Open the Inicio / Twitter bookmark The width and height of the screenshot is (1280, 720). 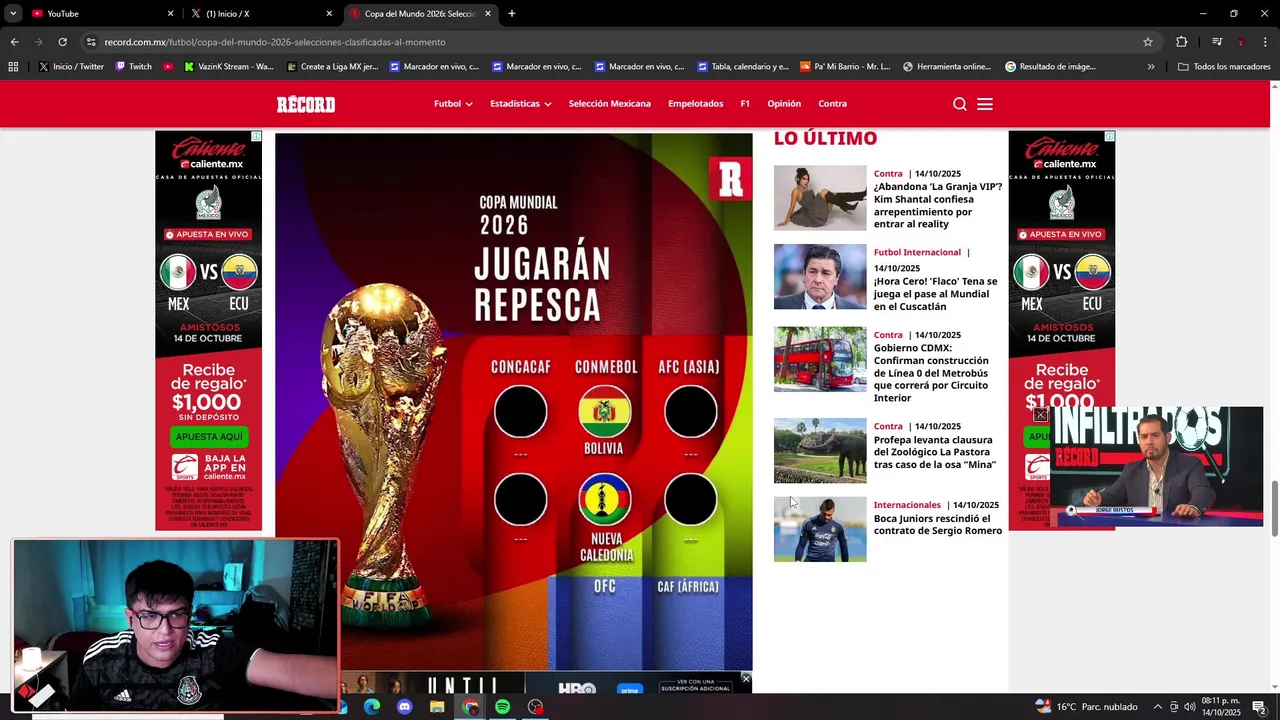tap(71, 67)
